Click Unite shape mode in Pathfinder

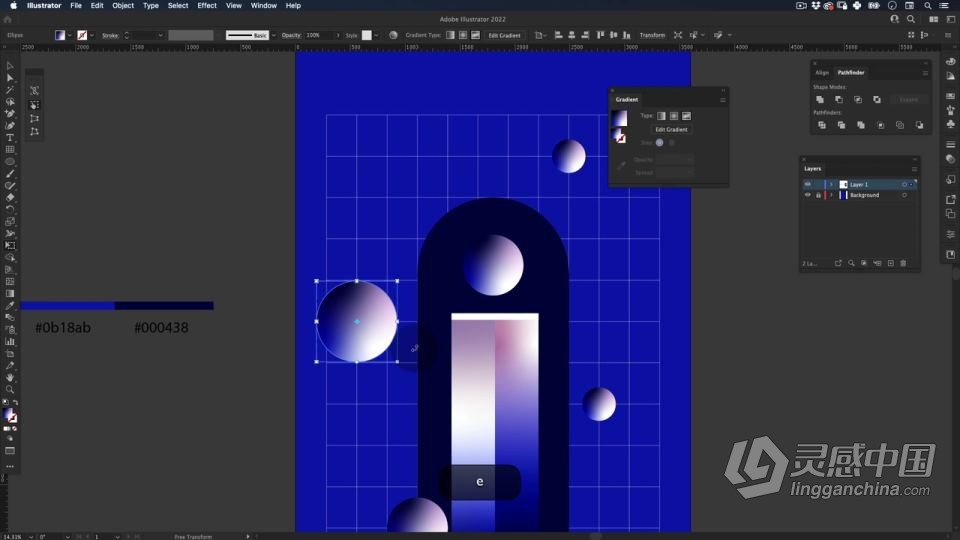(820, 99)
